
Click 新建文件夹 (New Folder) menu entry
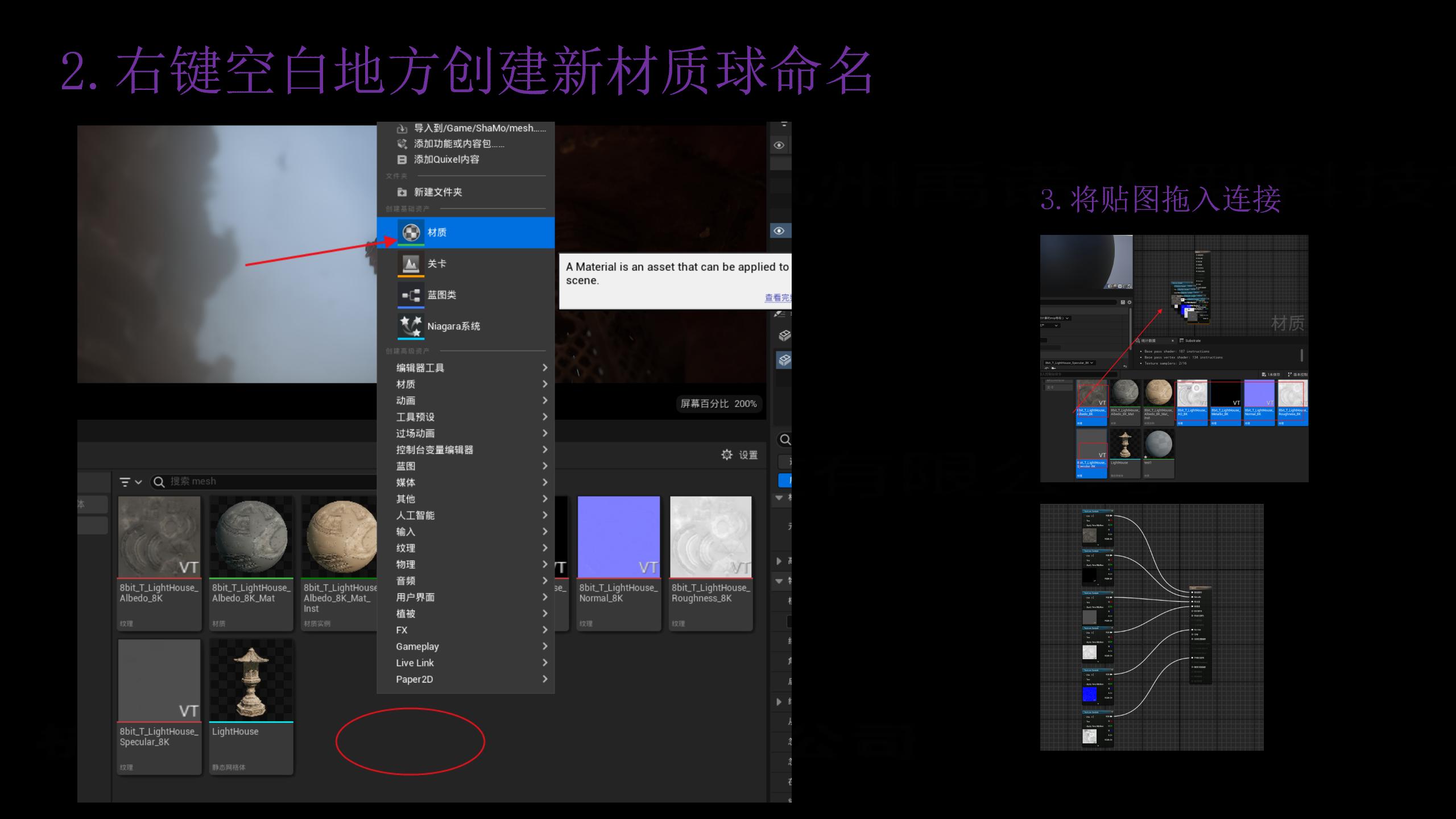[465, 192]
